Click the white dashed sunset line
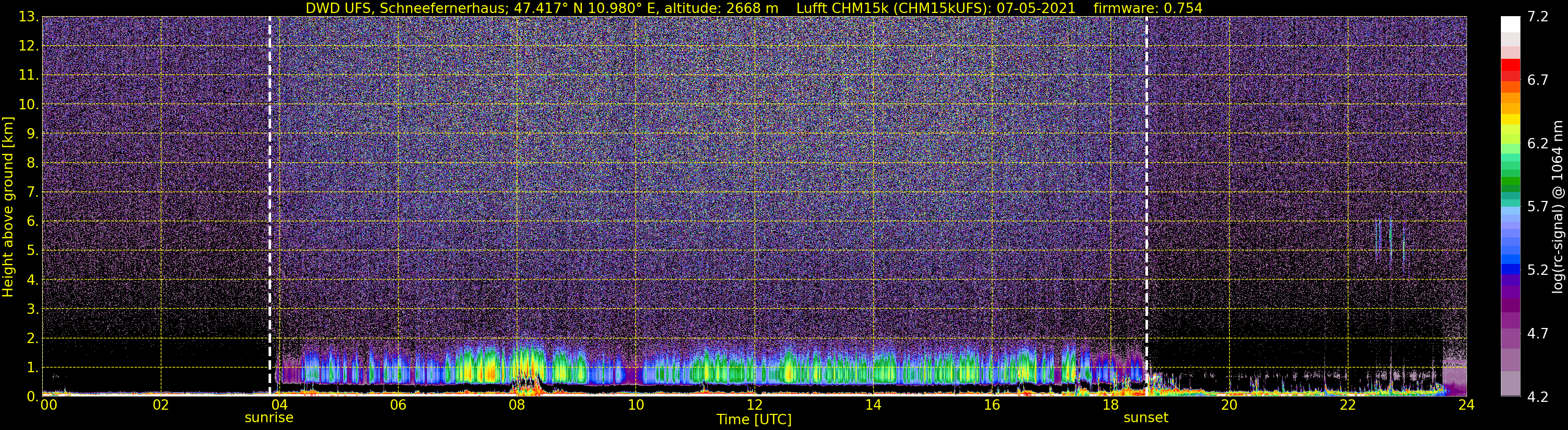Viewport: 1568px width, 430px height. (x=1147, y=206)
